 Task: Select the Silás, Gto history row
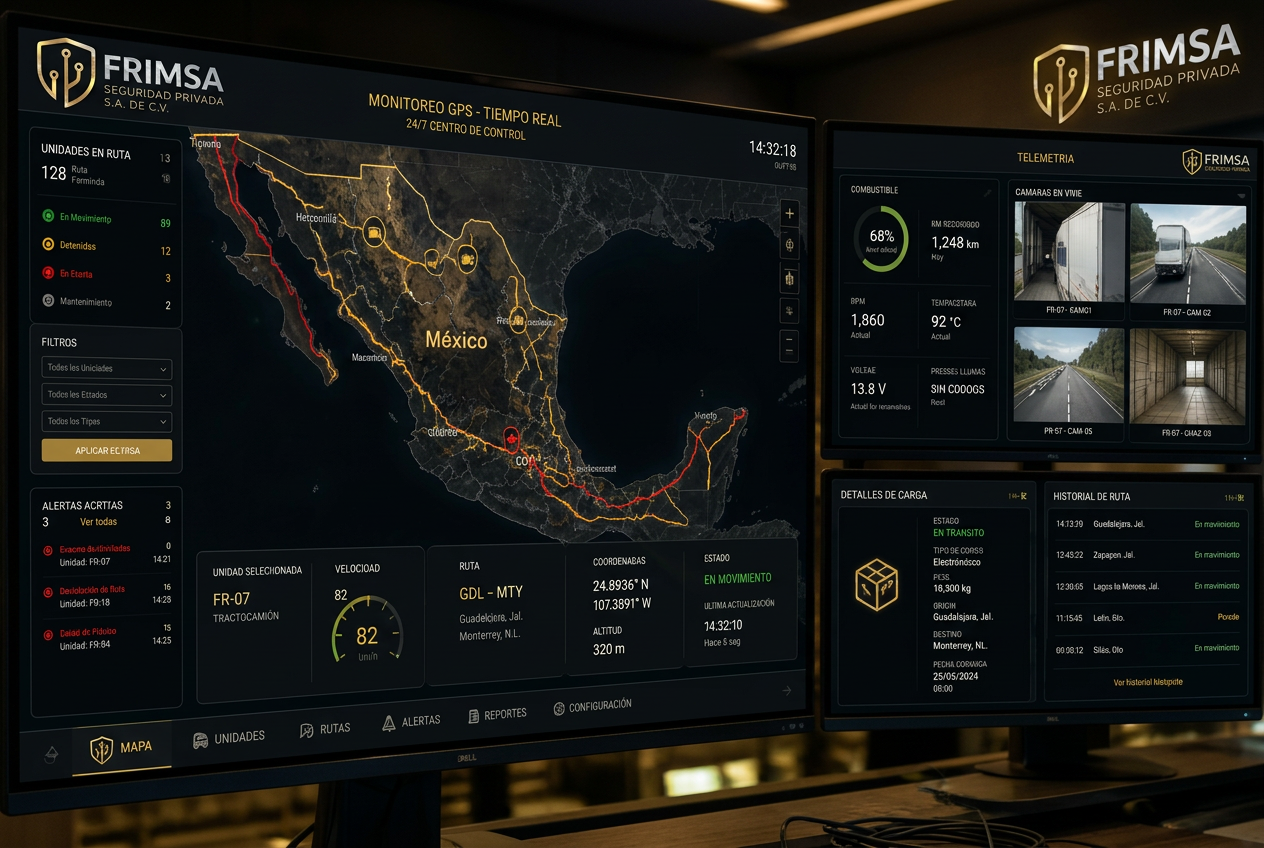pyautogui.click(x=1148, y=648)
